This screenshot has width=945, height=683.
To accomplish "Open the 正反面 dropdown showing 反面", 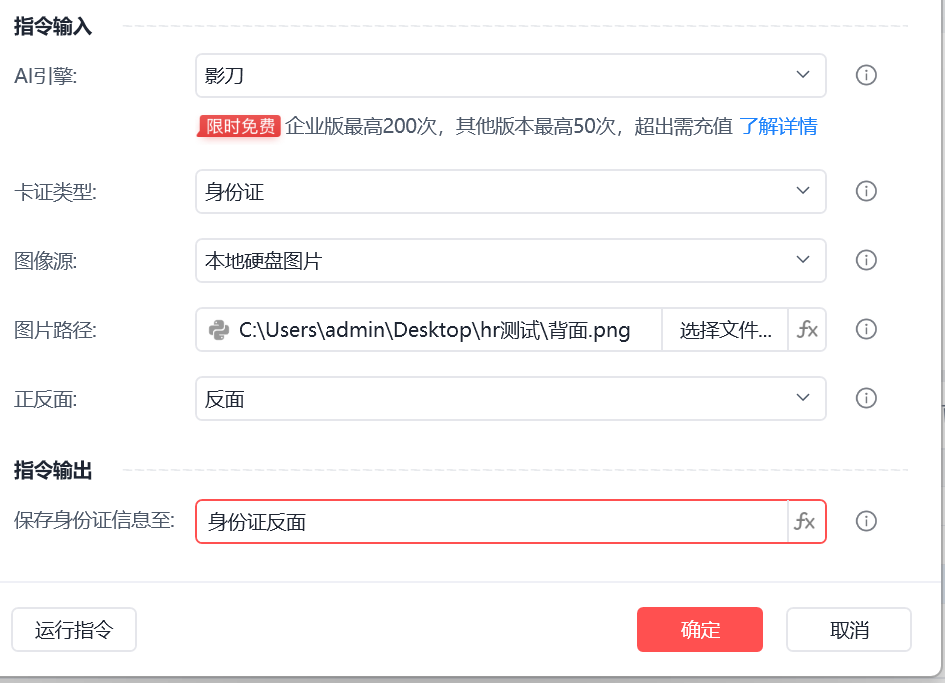I will [x=510, y=398].
